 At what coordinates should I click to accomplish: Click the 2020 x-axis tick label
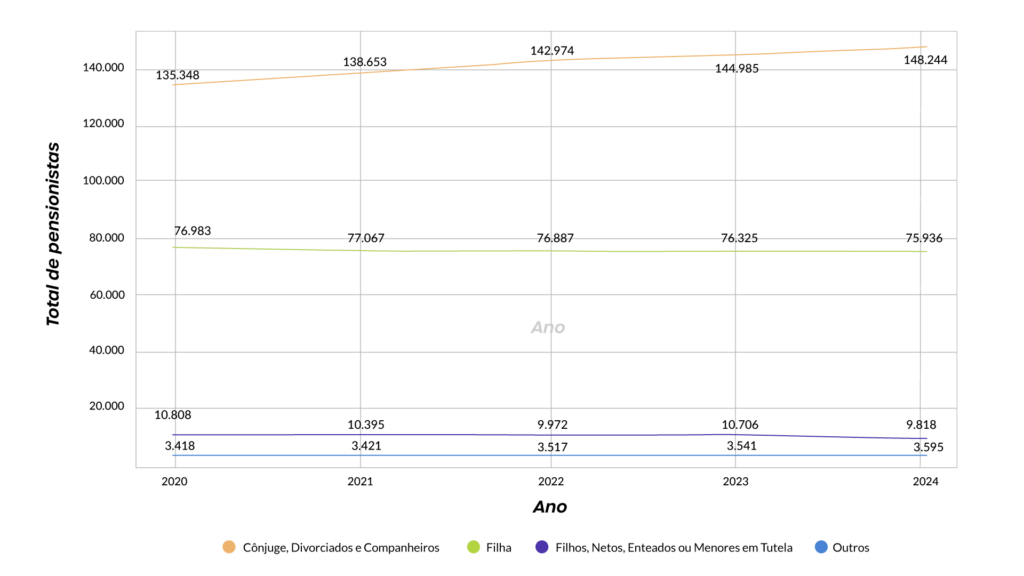point(174,482)
